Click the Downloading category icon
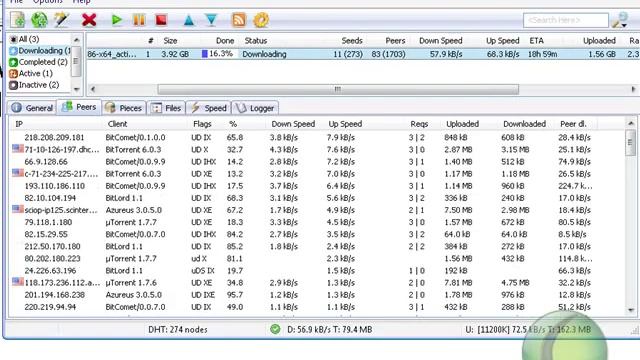Viewport: 640px width, 360px height. click(13, 51)
